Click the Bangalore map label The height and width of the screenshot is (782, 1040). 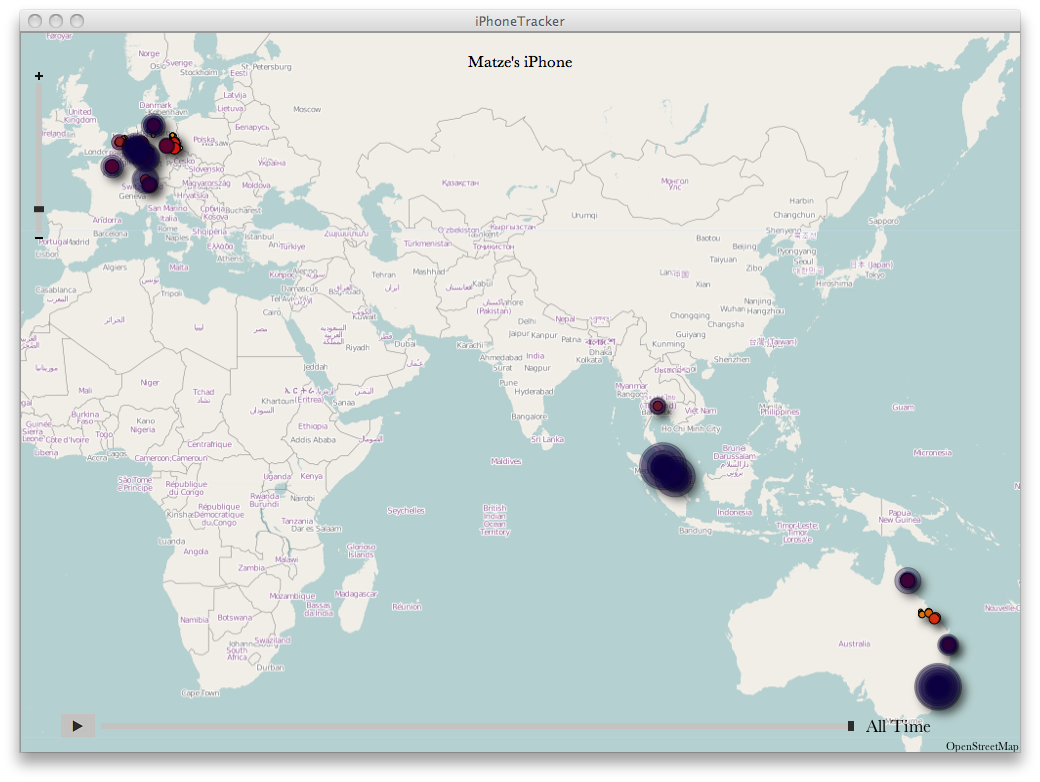coord(529,417)
